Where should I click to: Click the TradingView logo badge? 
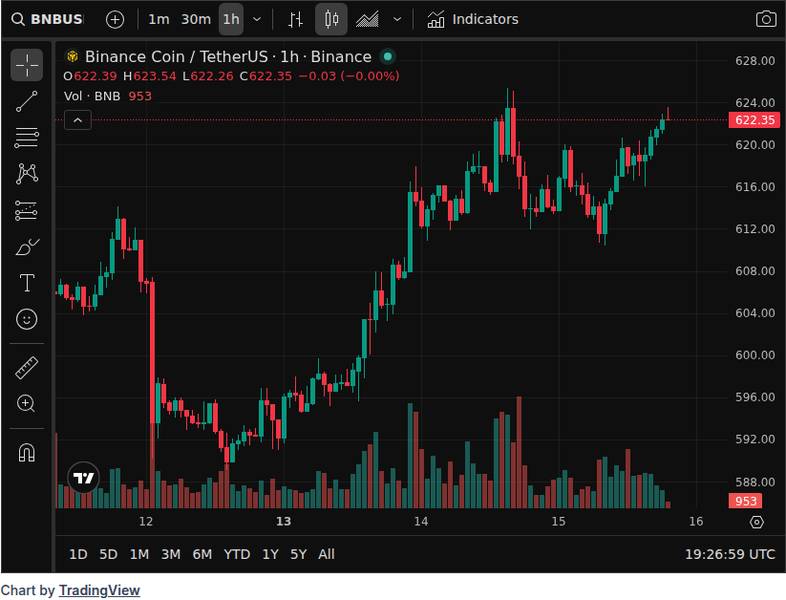pos(83,478)
